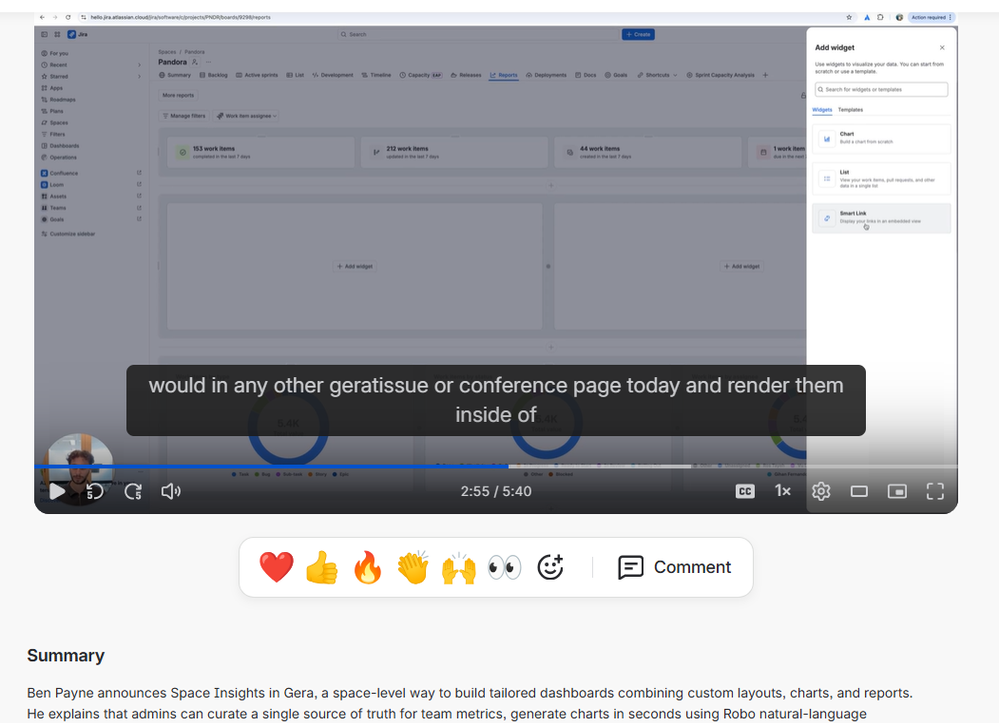Open the Timeline tab

coord(376,75)
